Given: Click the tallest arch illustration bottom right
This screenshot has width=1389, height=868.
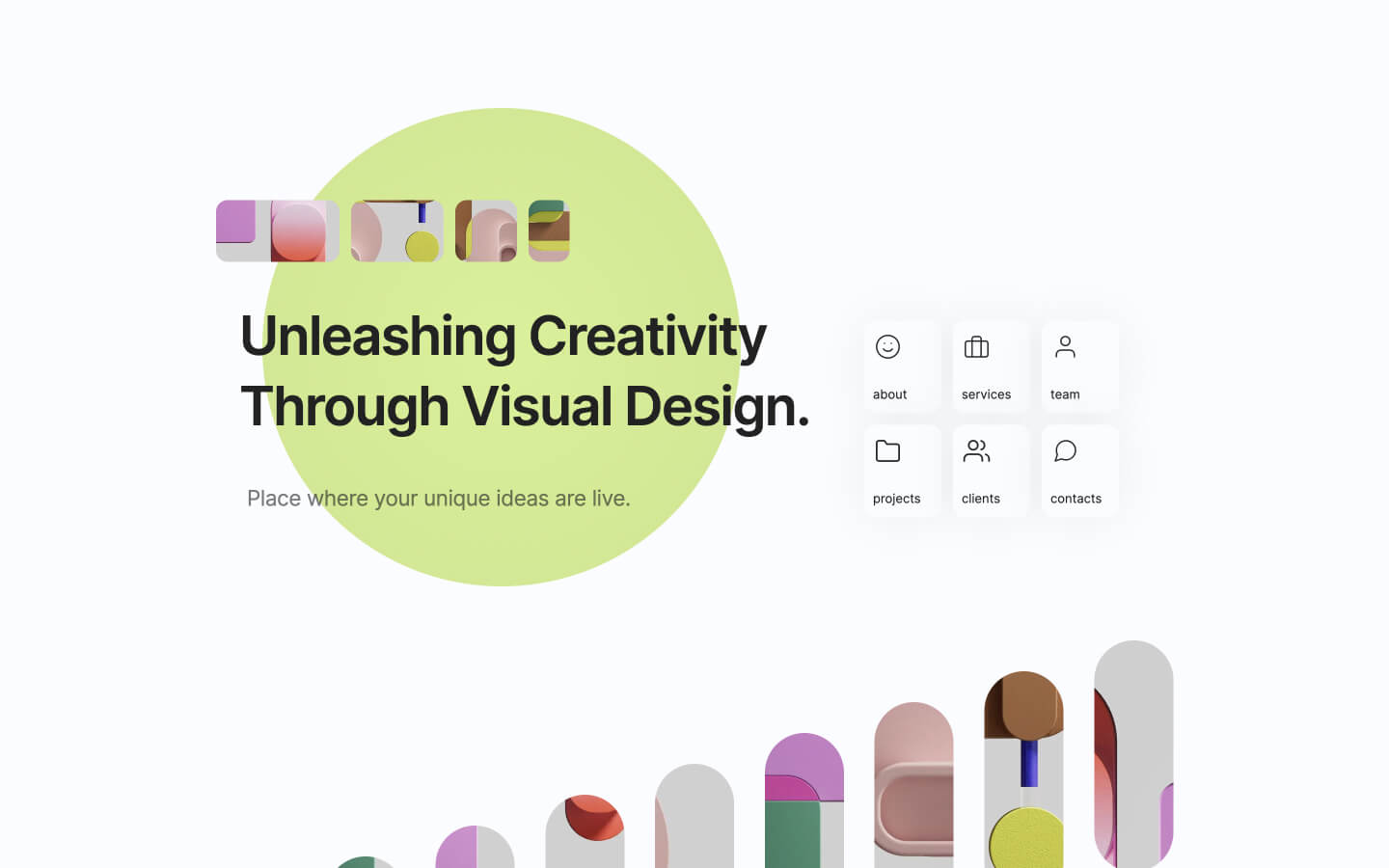Looking at the screenshot, I should (x=1134, y=752).
